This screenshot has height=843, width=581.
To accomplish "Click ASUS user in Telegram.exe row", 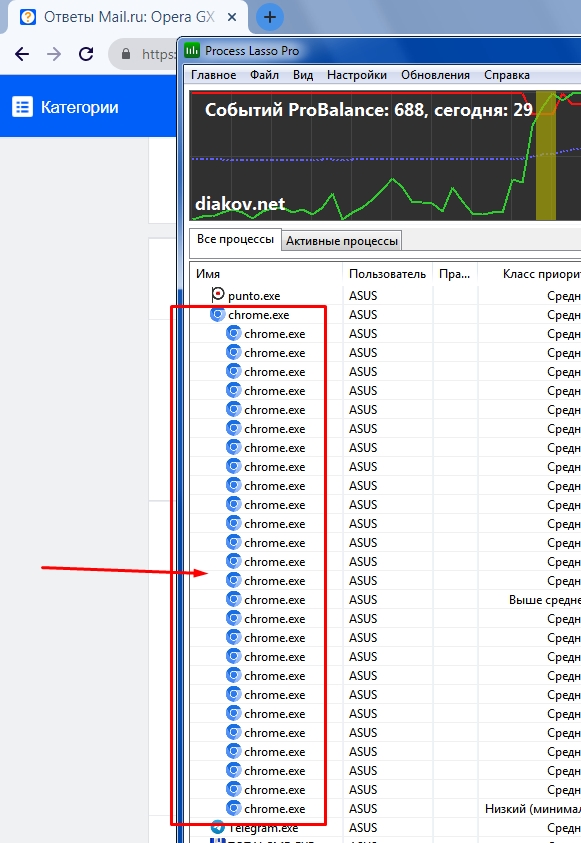I will point(363,827).
